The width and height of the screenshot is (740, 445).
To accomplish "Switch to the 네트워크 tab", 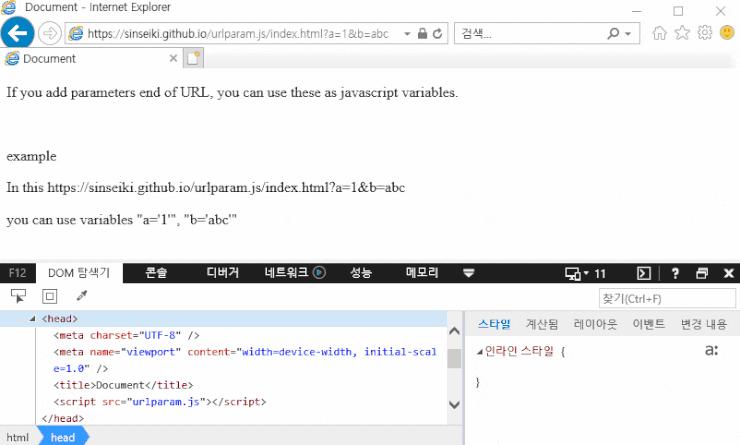I will point(286,273).
